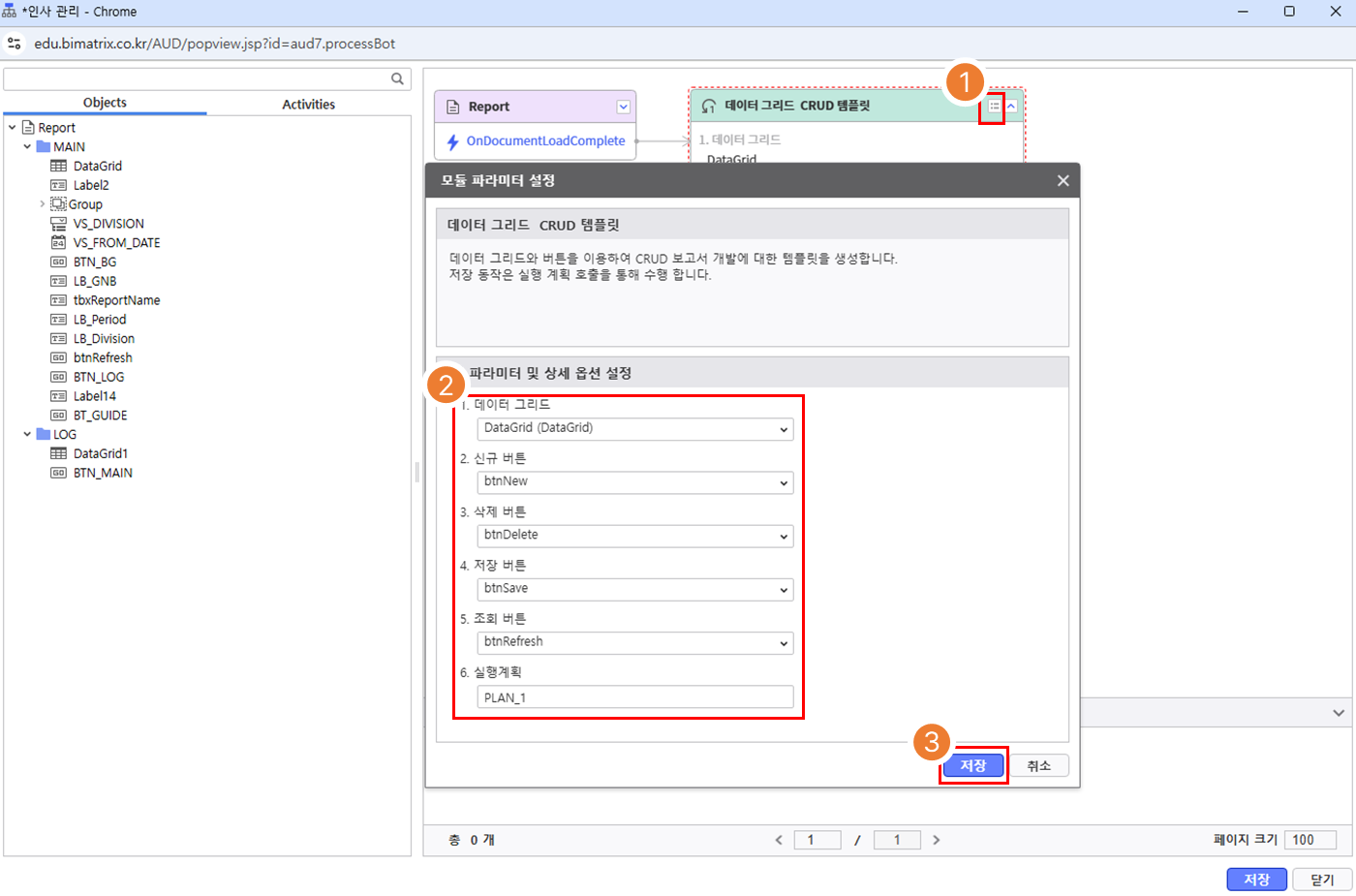Click the PLAN_1 execution plan input field
The height and width of the screenshot is (896, 1356).
tap(635, 697)
